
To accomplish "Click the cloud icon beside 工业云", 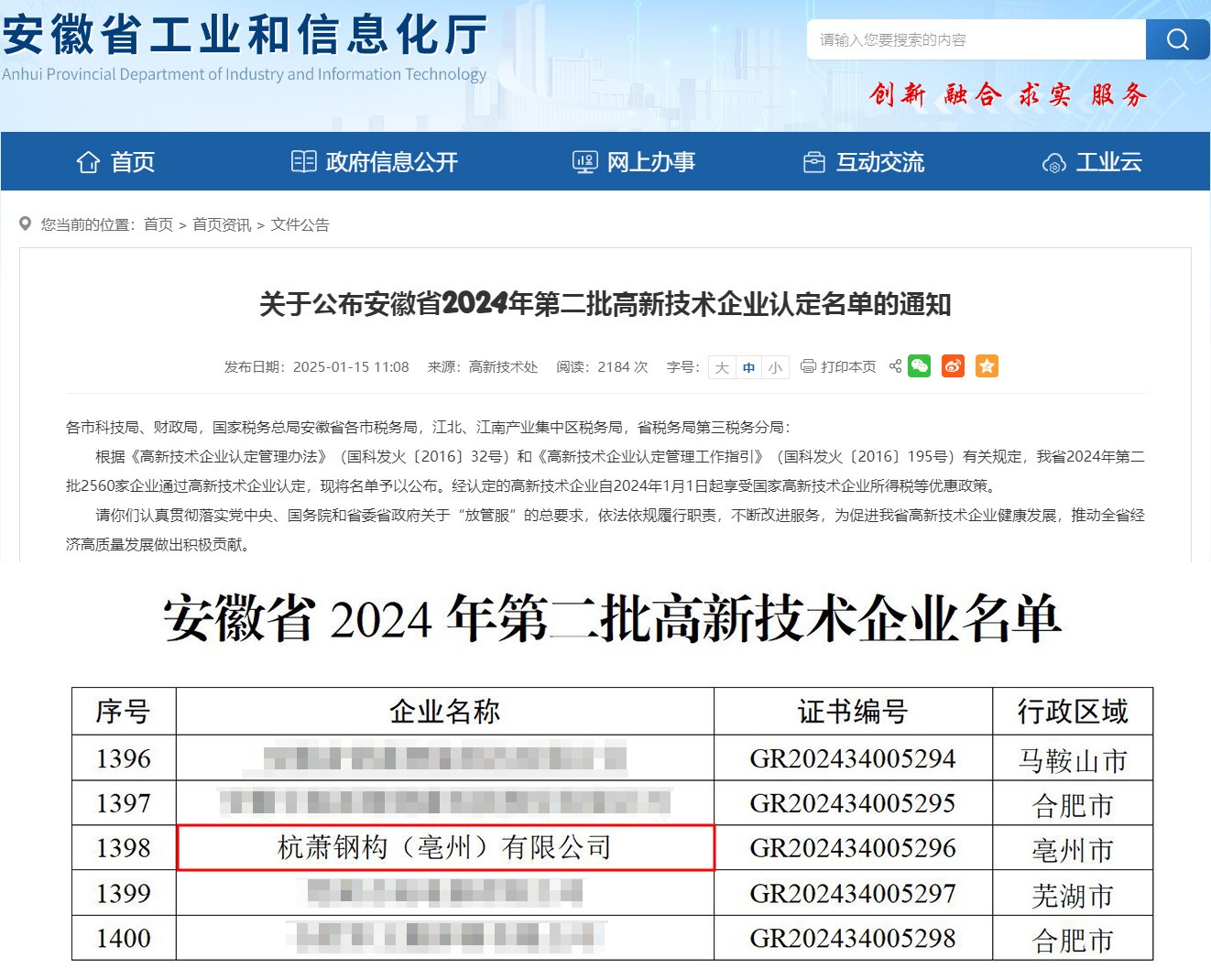I will point(1053,163).
